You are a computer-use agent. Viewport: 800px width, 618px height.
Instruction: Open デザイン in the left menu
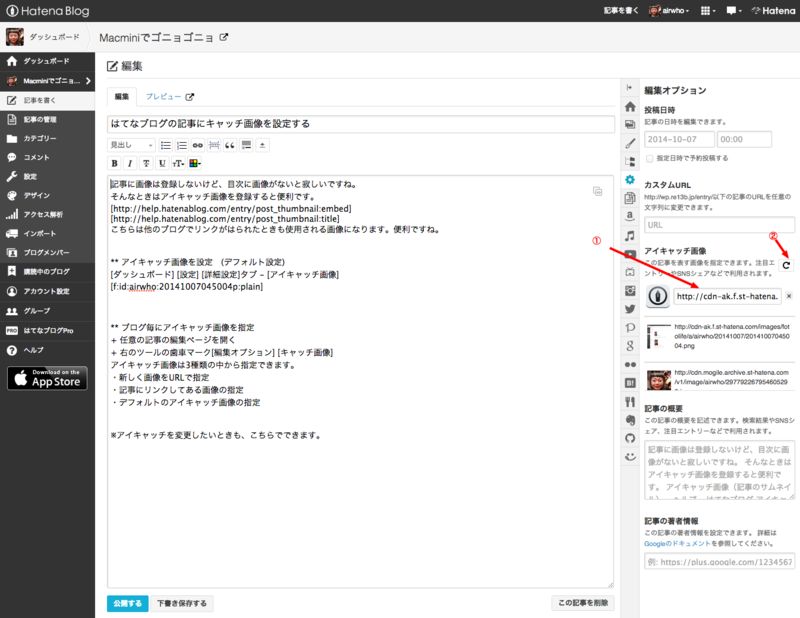47,195
